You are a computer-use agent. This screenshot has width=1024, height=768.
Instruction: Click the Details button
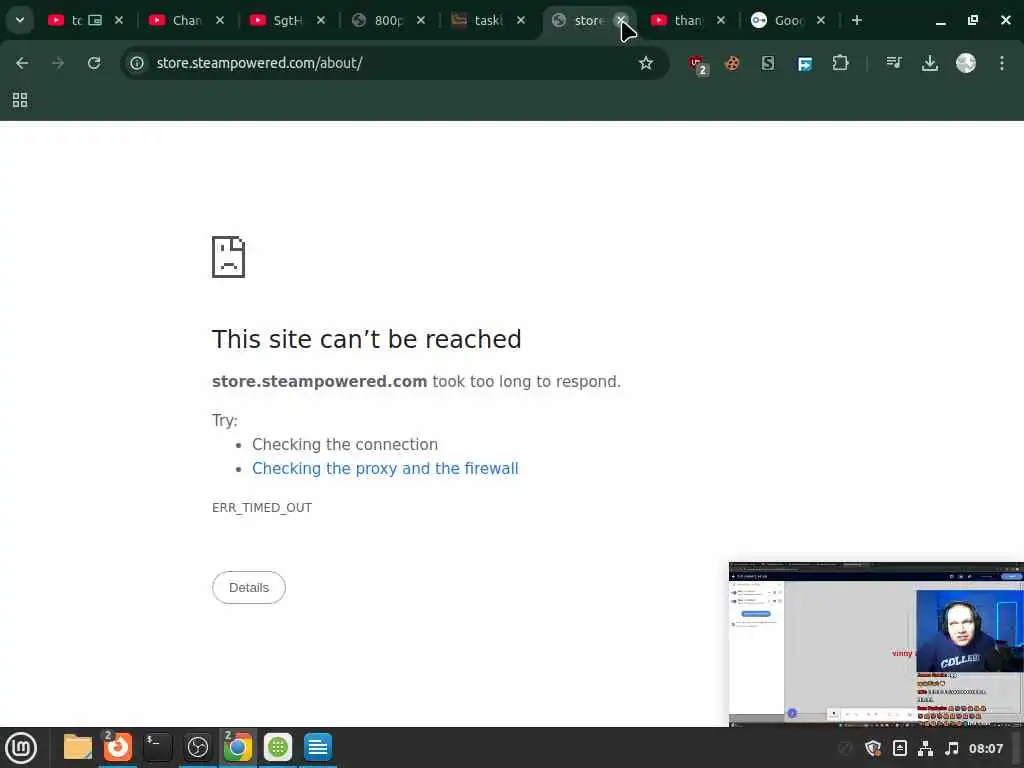[x=249, y=587]
